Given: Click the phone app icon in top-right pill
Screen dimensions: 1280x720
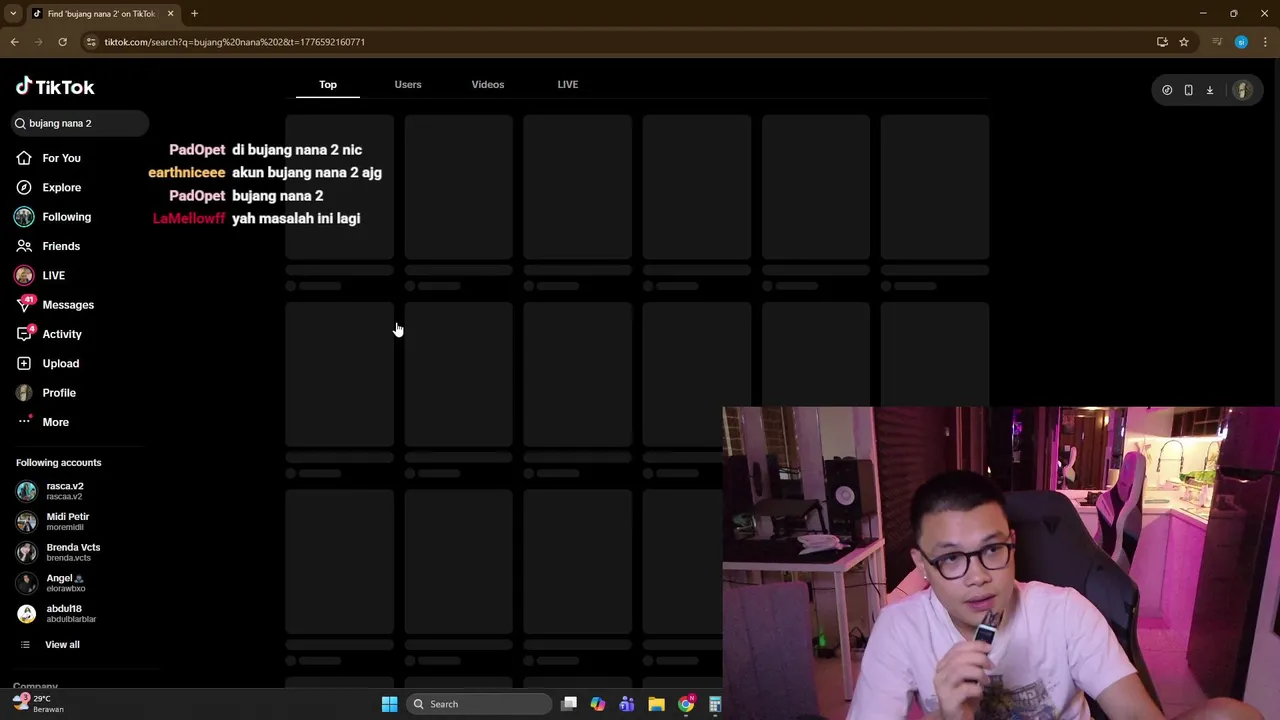Looking at the screenshot, I should pyautogui.click(x=1188, y=90).
